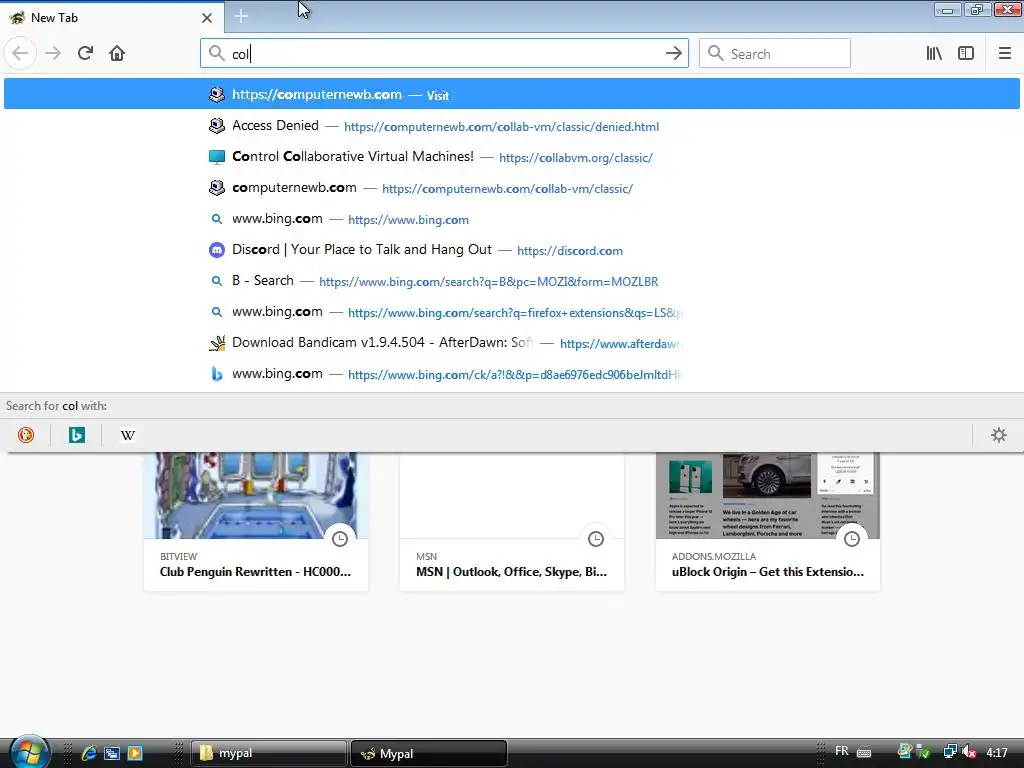Open MSN Outlook Office Skype tile

click(x=512, y=522)
